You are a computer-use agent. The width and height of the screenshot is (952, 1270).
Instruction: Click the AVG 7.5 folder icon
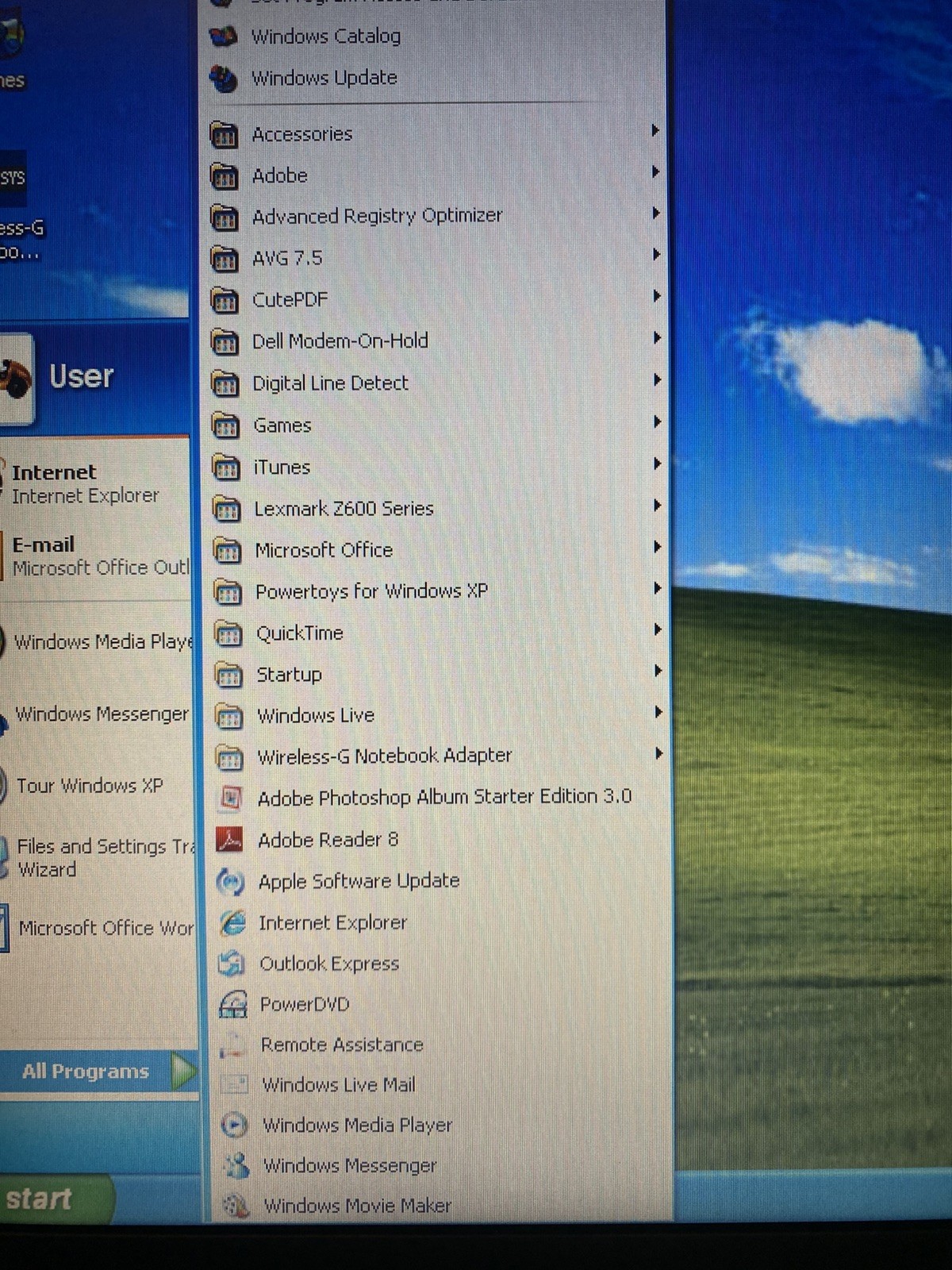point(225,259)
